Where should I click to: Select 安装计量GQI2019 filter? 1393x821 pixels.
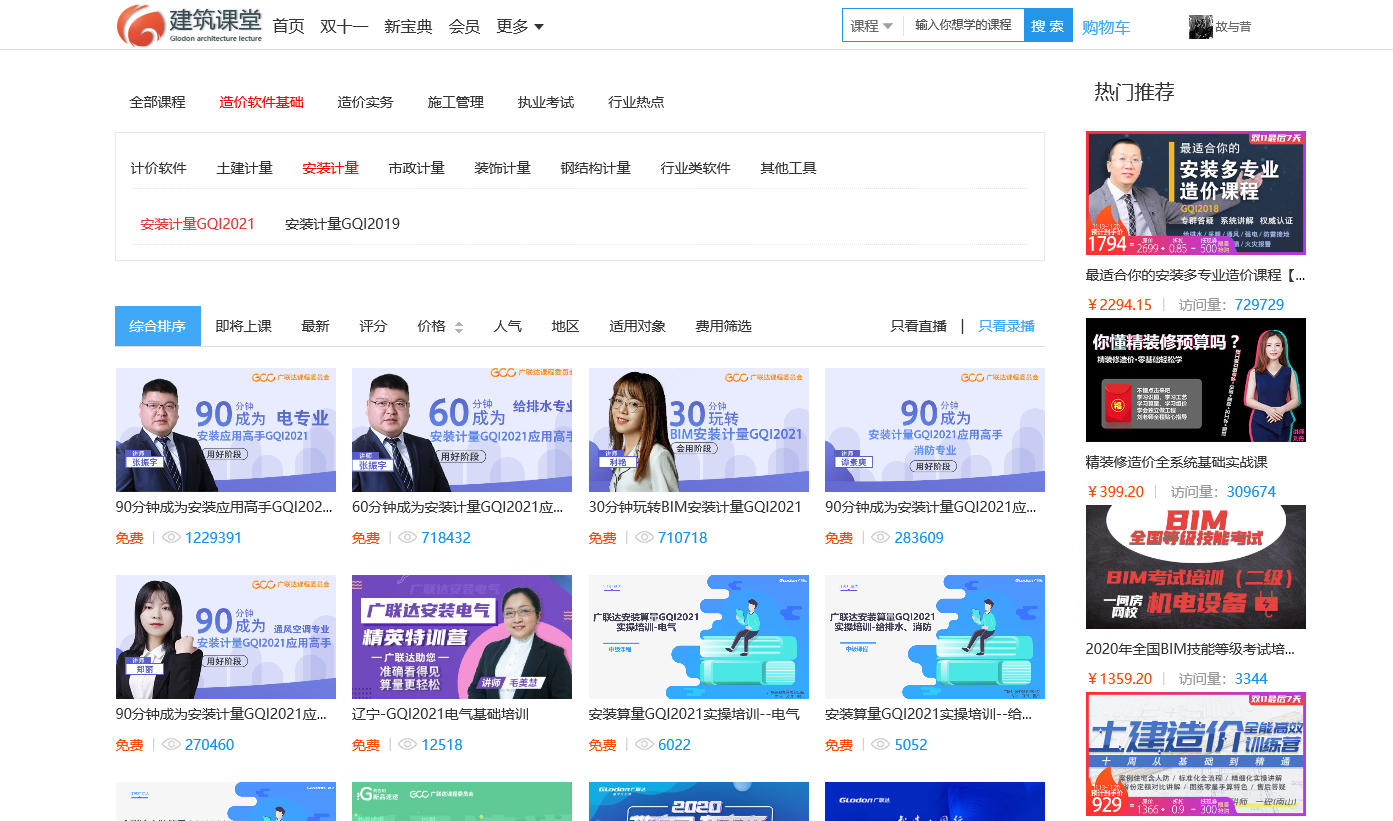(342, 224)
